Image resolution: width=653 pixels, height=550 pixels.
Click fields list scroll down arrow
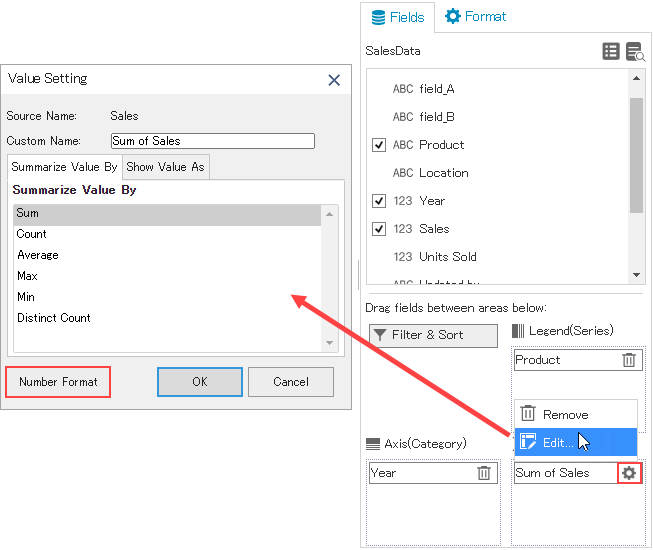(636, 275)
